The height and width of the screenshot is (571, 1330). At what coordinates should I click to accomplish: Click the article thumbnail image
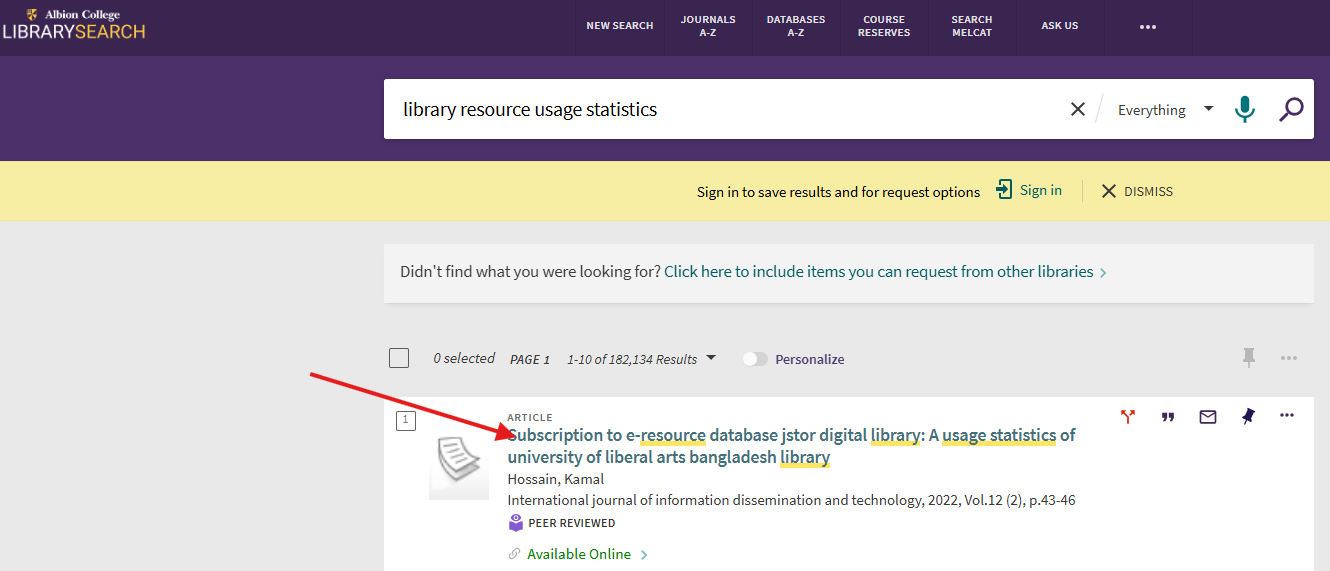pyautogui.click(x=459, y=466)
